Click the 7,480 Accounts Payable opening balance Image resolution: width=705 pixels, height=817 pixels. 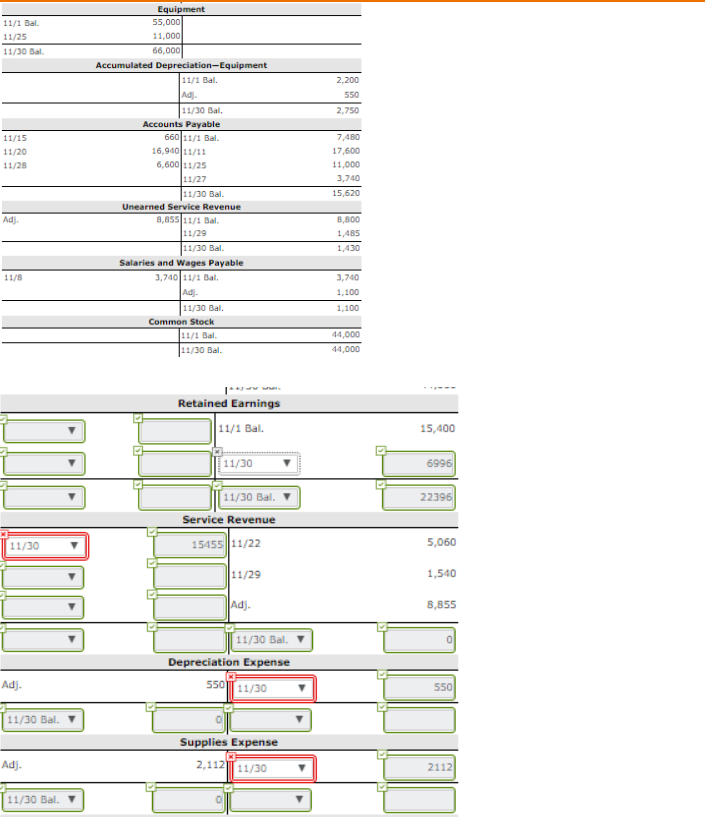[x=348, y=137]
